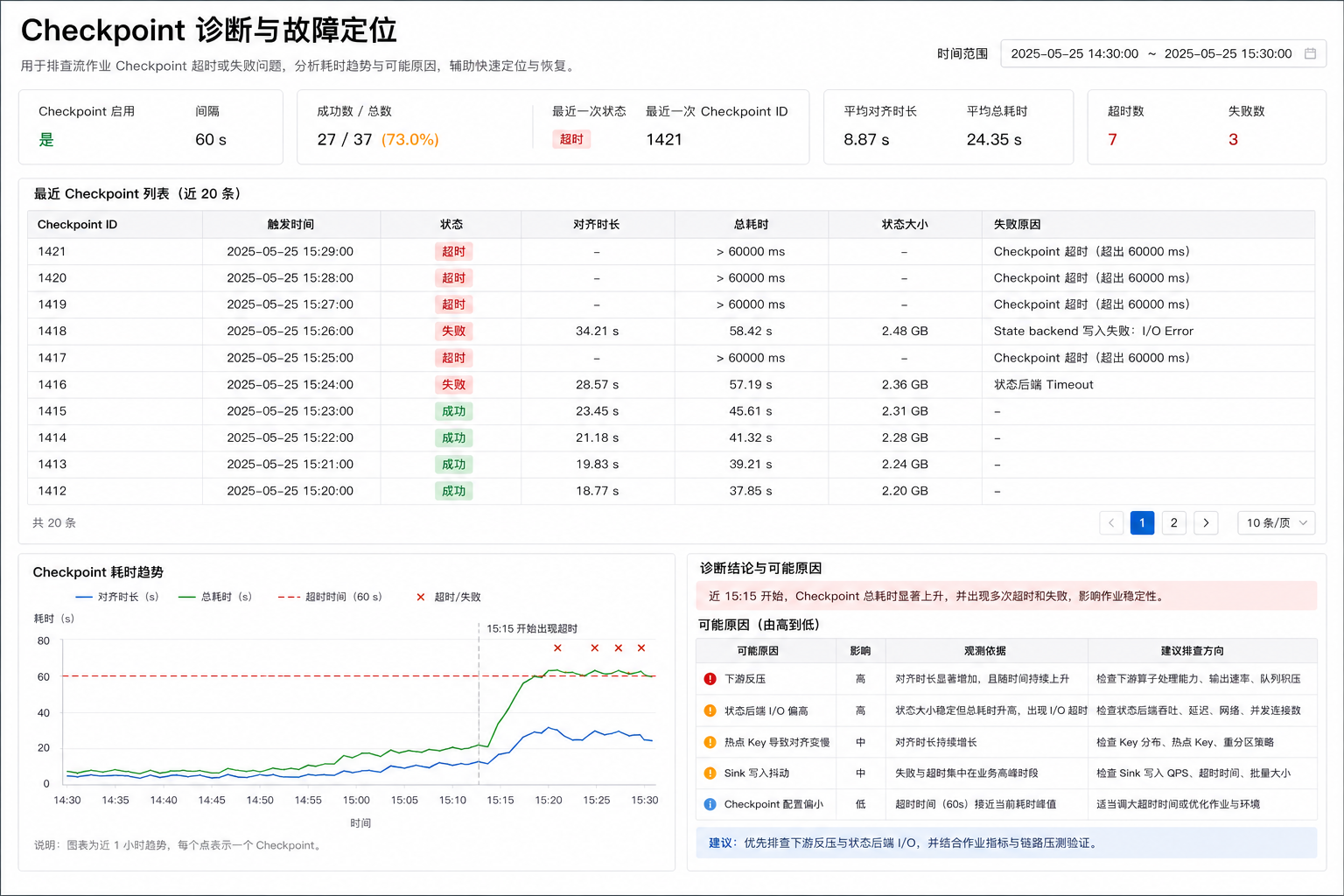Click the 27 / 37 success count value
Screen dimensions: 1344x896
click(345, 140)
